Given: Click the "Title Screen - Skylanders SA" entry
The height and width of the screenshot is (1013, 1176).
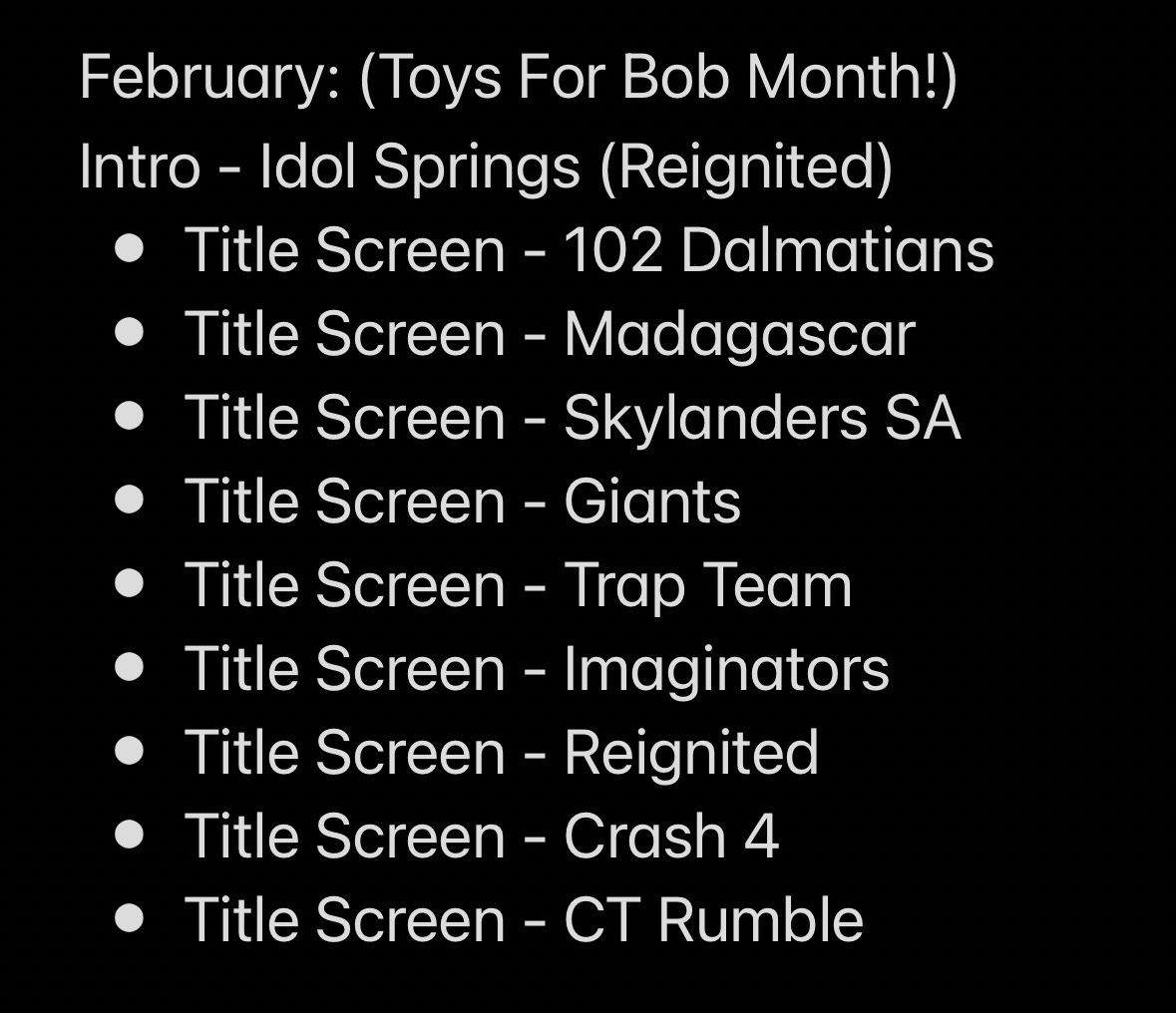Looking at the screenshot, I should point(573,417).
